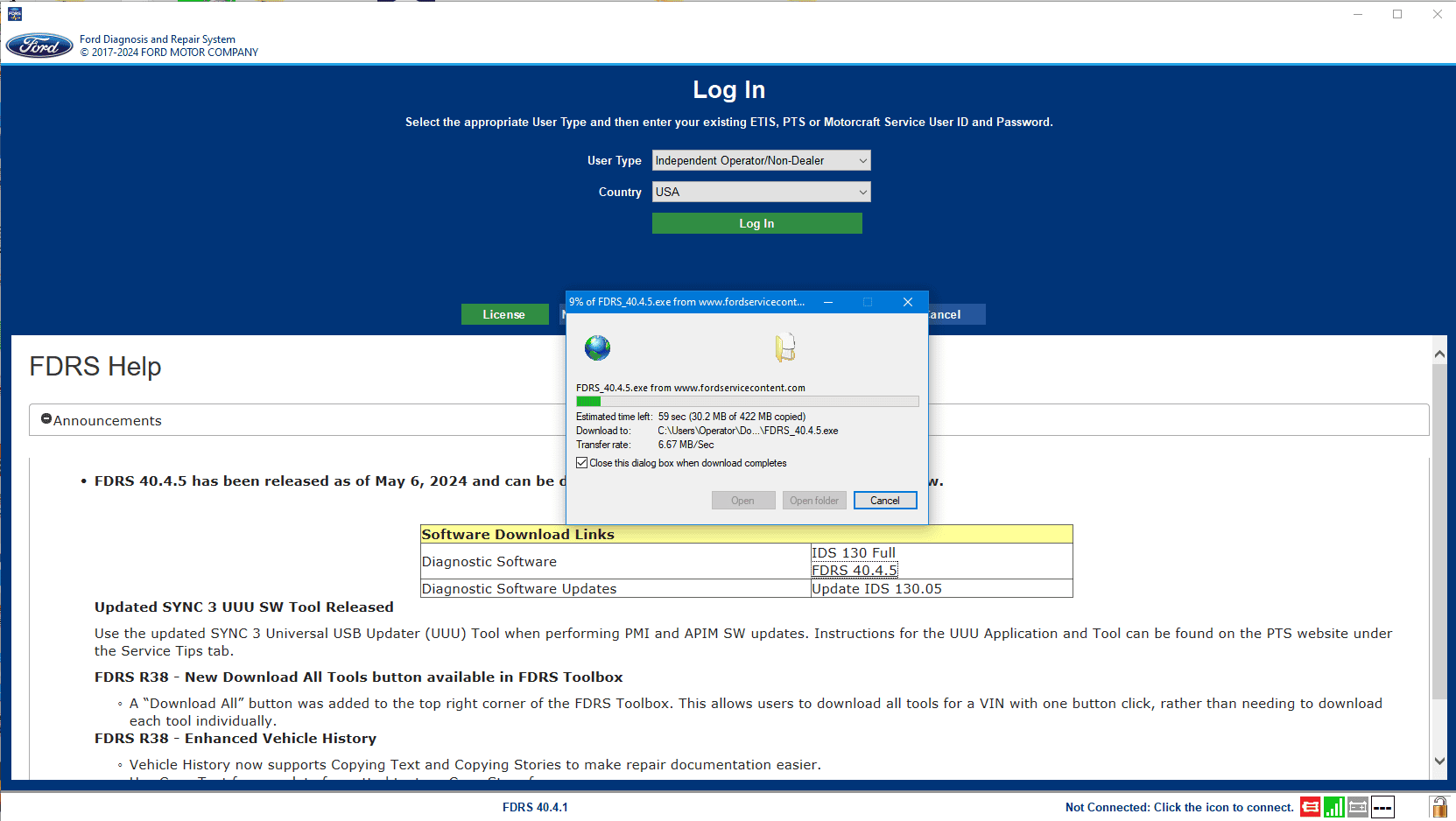Image resolution: width=1456 pixels, height=821 pixels.
Task: Click the green signal strength bars icon
Action: tap(1333, 807)
